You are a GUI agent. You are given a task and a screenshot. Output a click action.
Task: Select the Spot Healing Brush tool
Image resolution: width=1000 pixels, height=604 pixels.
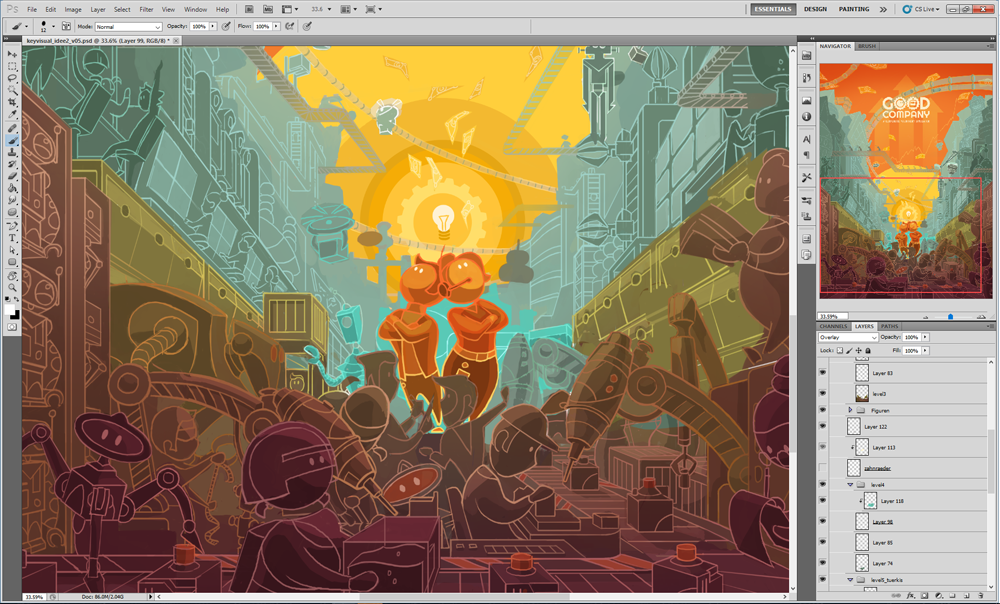[12, 129]
